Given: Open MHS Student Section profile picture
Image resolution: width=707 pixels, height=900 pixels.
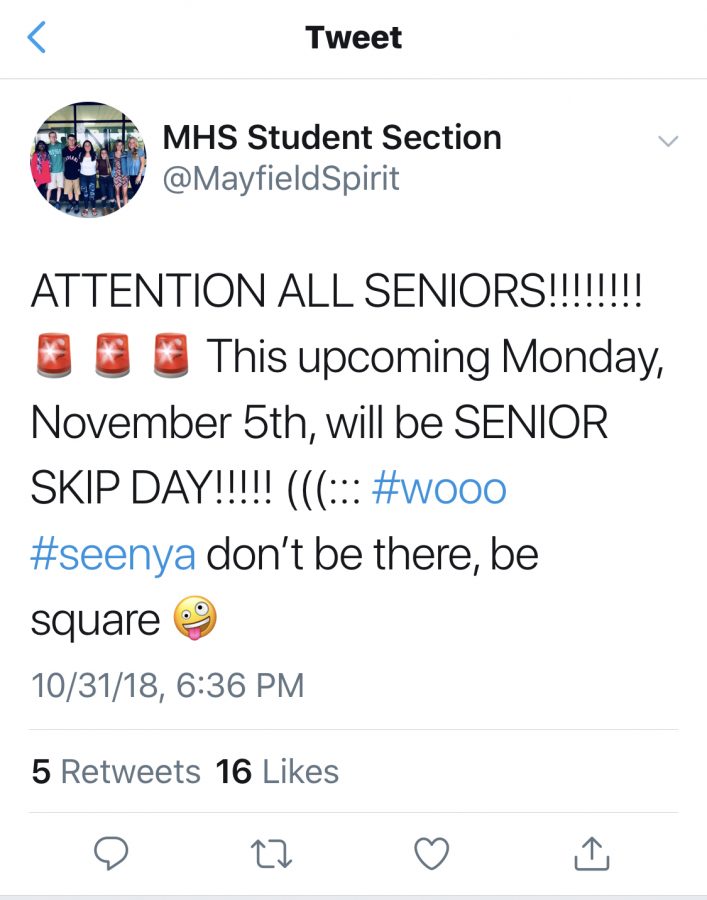Looking at the screenshot, I should (x=88, y=160).
